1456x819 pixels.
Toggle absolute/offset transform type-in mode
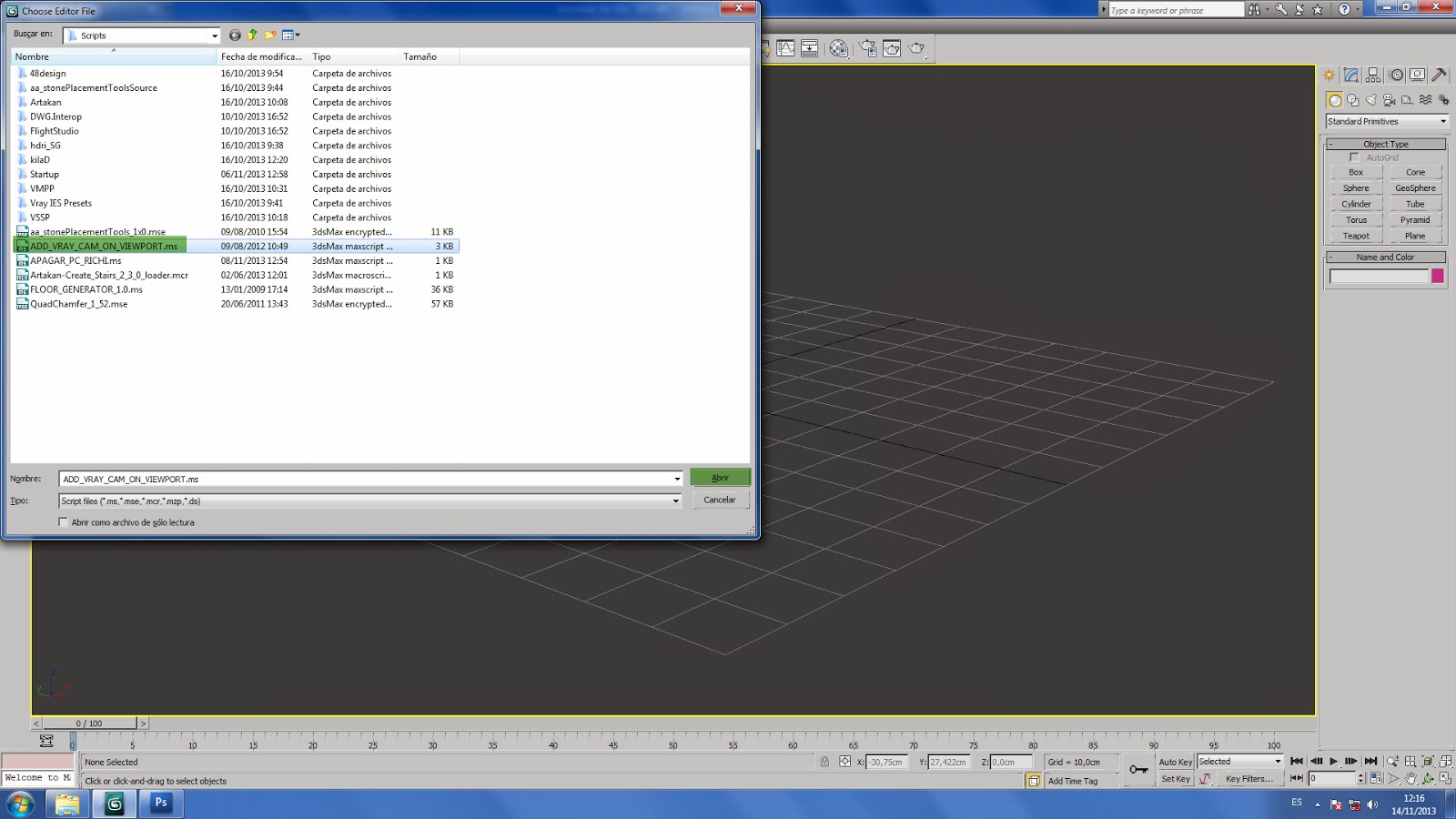click(x=845, y=762)
